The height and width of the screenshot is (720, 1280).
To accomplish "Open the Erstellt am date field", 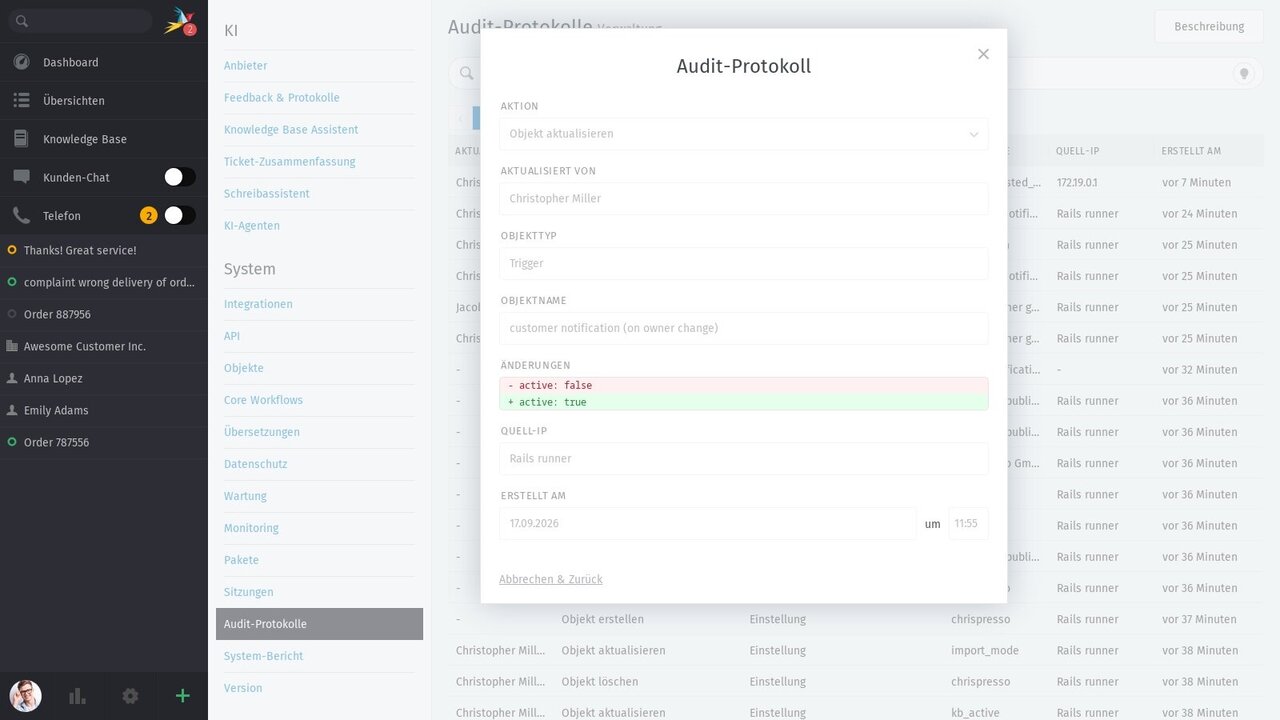I will click(708, 523).
